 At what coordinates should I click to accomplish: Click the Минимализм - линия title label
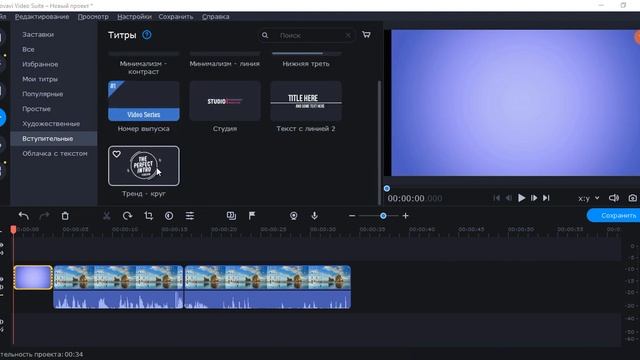pyautogui.click(x=225, y=64)
